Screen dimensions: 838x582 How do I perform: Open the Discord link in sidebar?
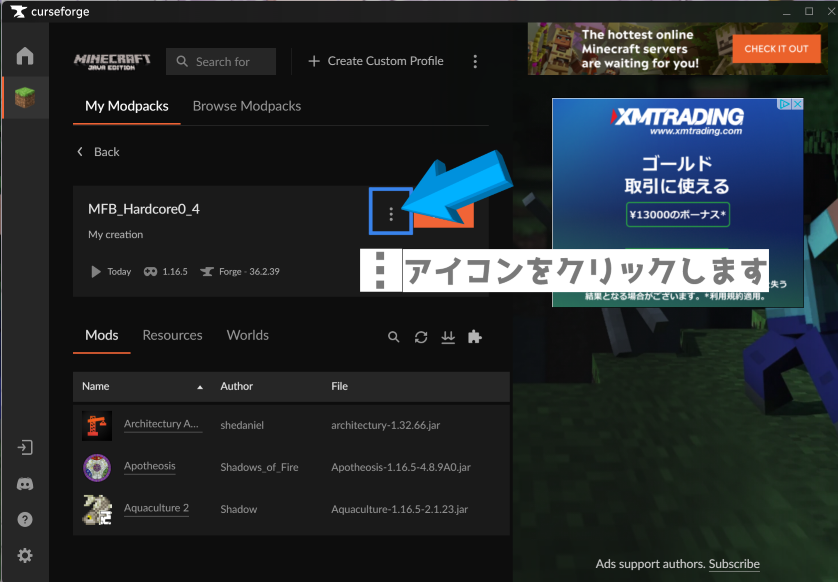pos(25,484)
